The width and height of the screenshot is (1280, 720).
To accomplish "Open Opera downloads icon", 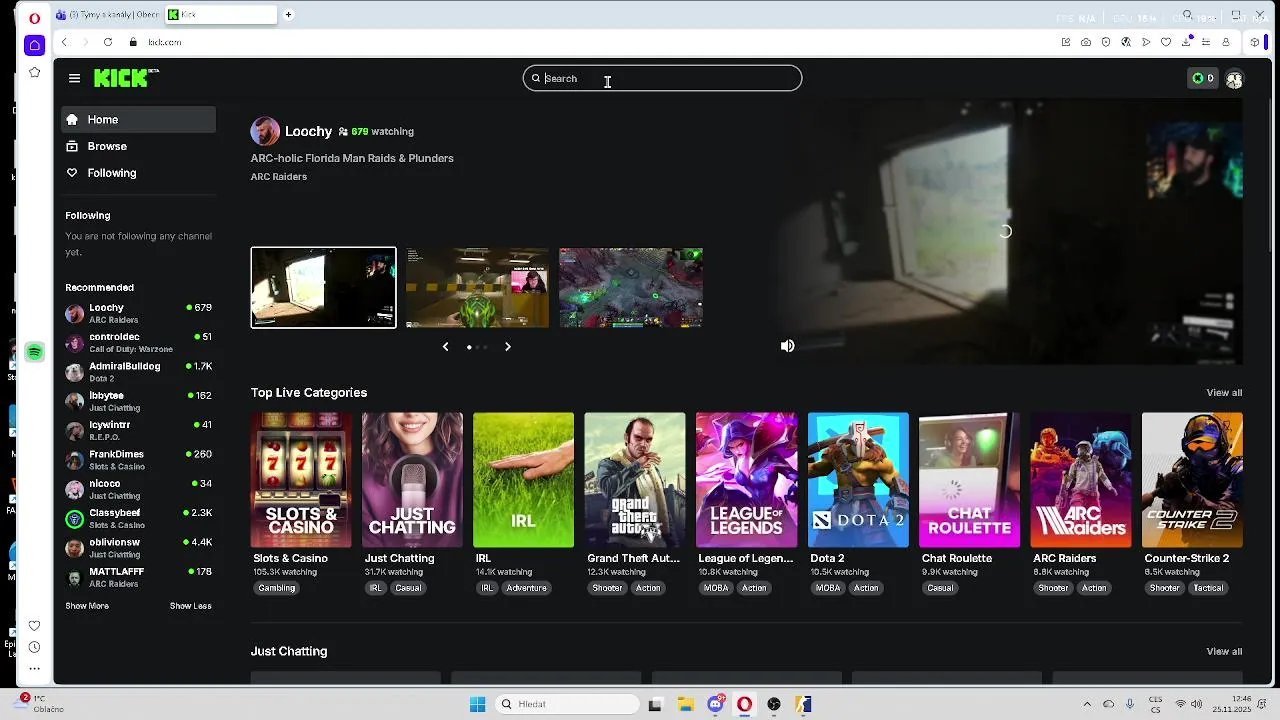I will 1187,41.
